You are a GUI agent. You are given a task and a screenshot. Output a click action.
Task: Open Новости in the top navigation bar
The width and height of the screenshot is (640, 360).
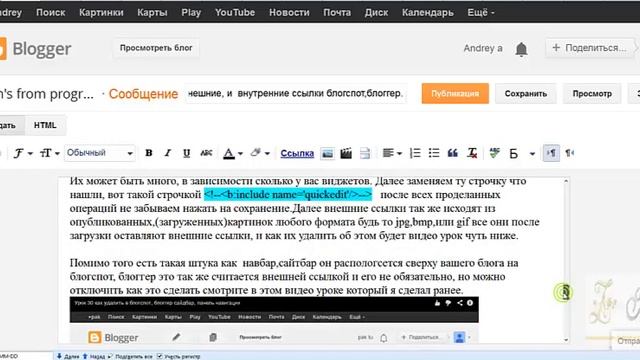coord(289,13)
